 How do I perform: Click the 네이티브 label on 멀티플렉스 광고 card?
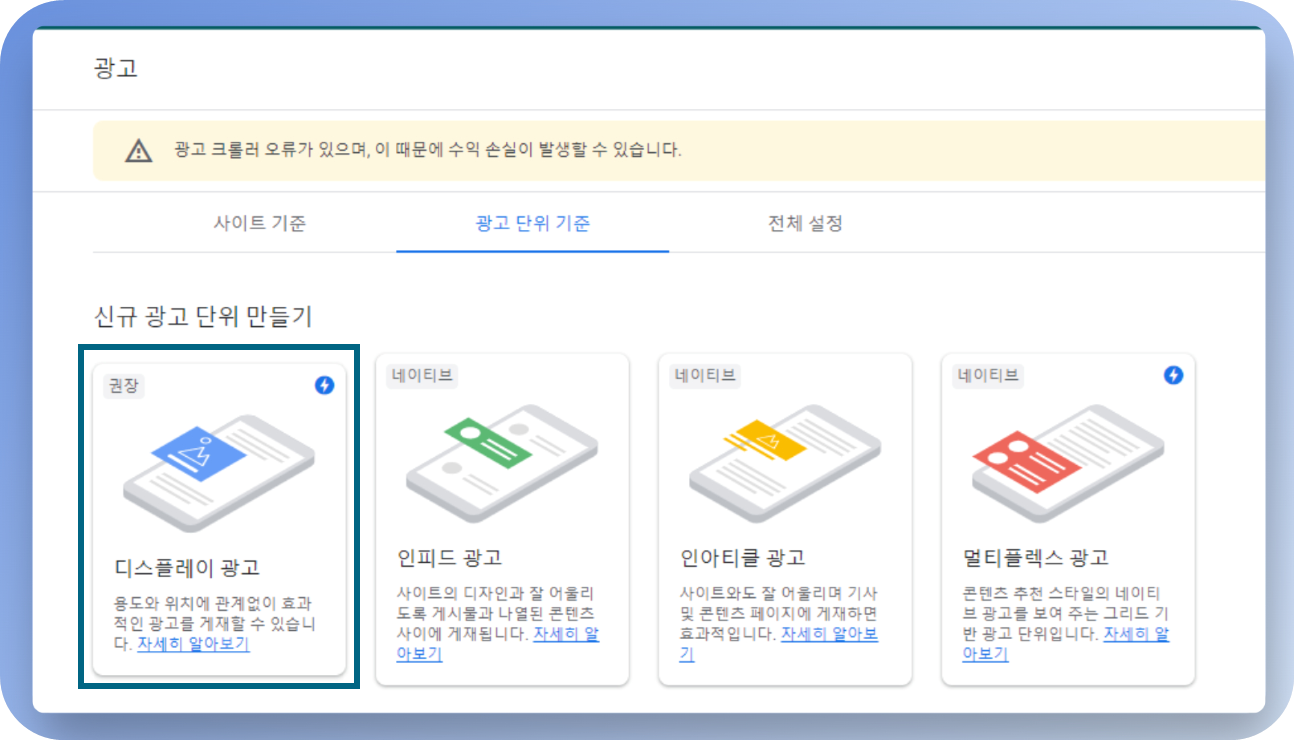[x=988, y=376]
